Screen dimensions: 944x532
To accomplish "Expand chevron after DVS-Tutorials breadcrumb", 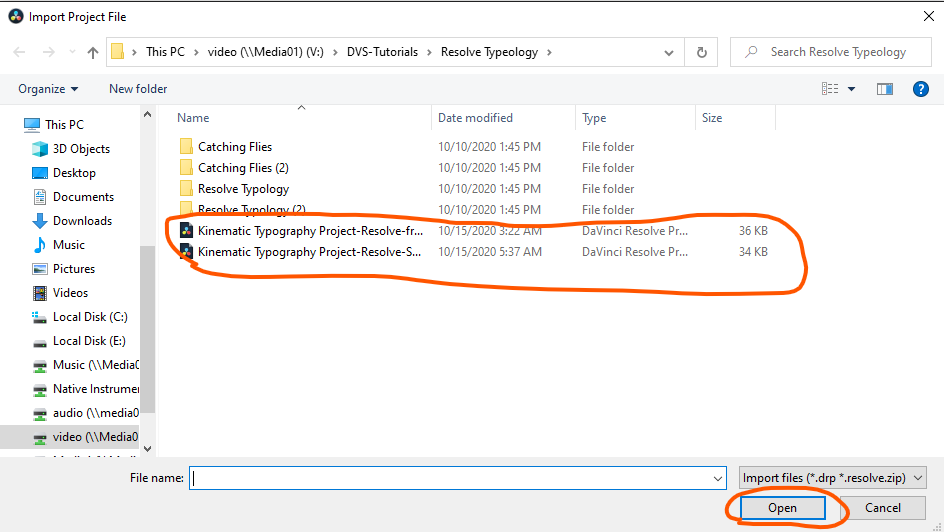I will 429,52.
